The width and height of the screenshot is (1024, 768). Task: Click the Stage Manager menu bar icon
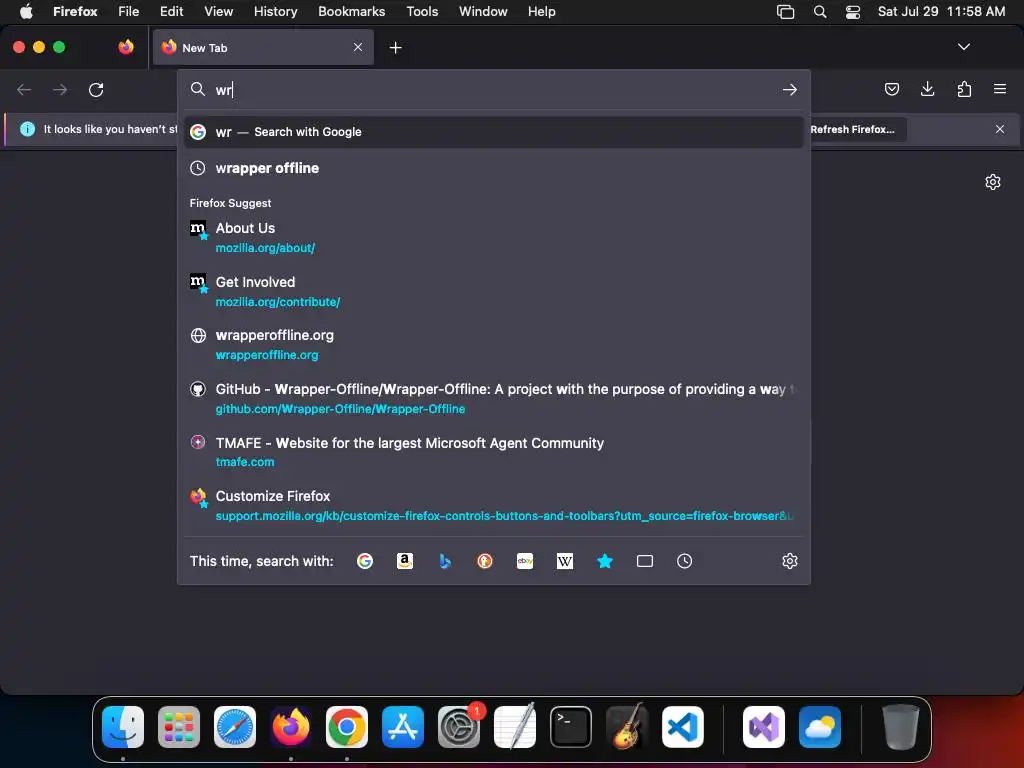[786, 12]
